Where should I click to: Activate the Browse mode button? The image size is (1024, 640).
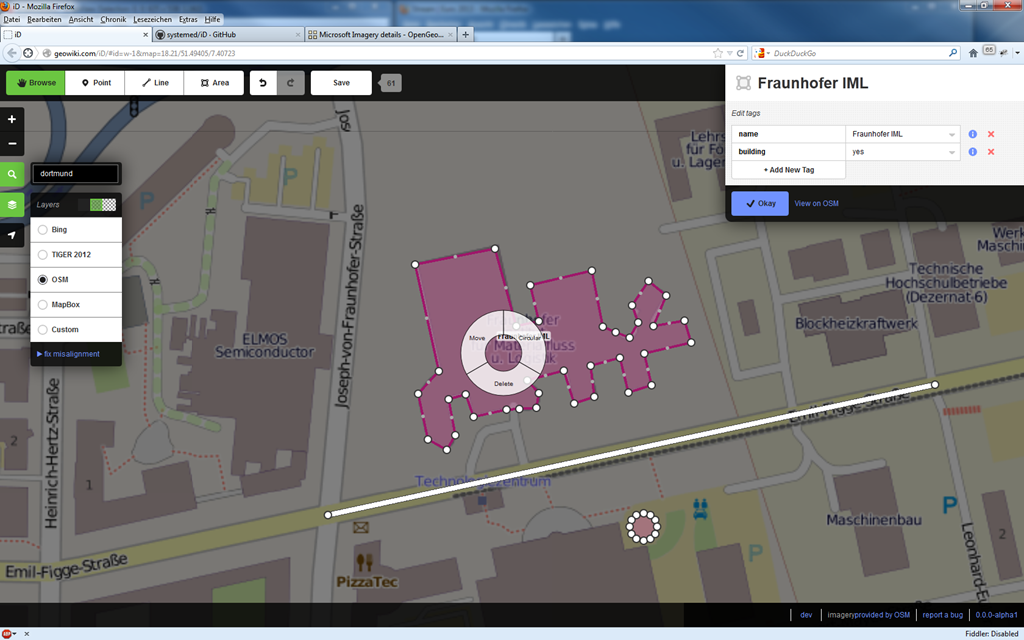point(36,83)
